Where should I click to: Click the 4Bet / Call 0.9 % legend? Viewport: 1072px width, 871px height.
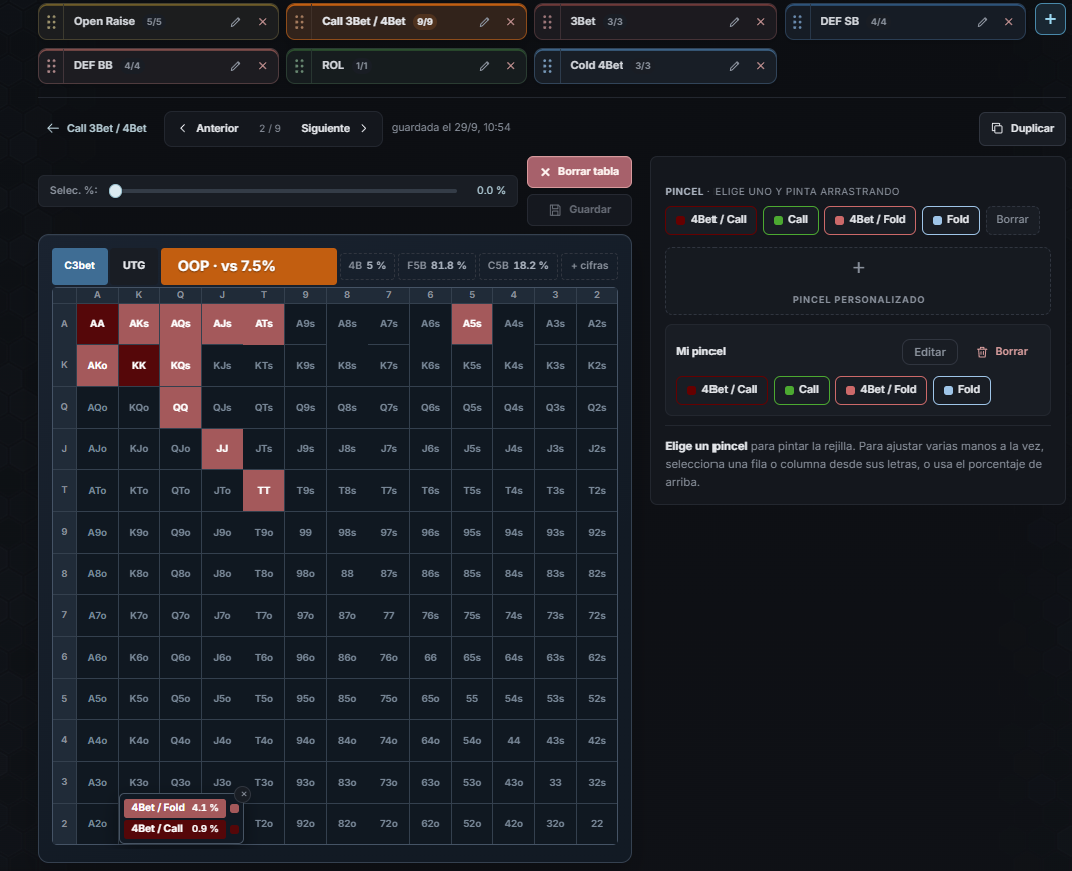point(175,829)
